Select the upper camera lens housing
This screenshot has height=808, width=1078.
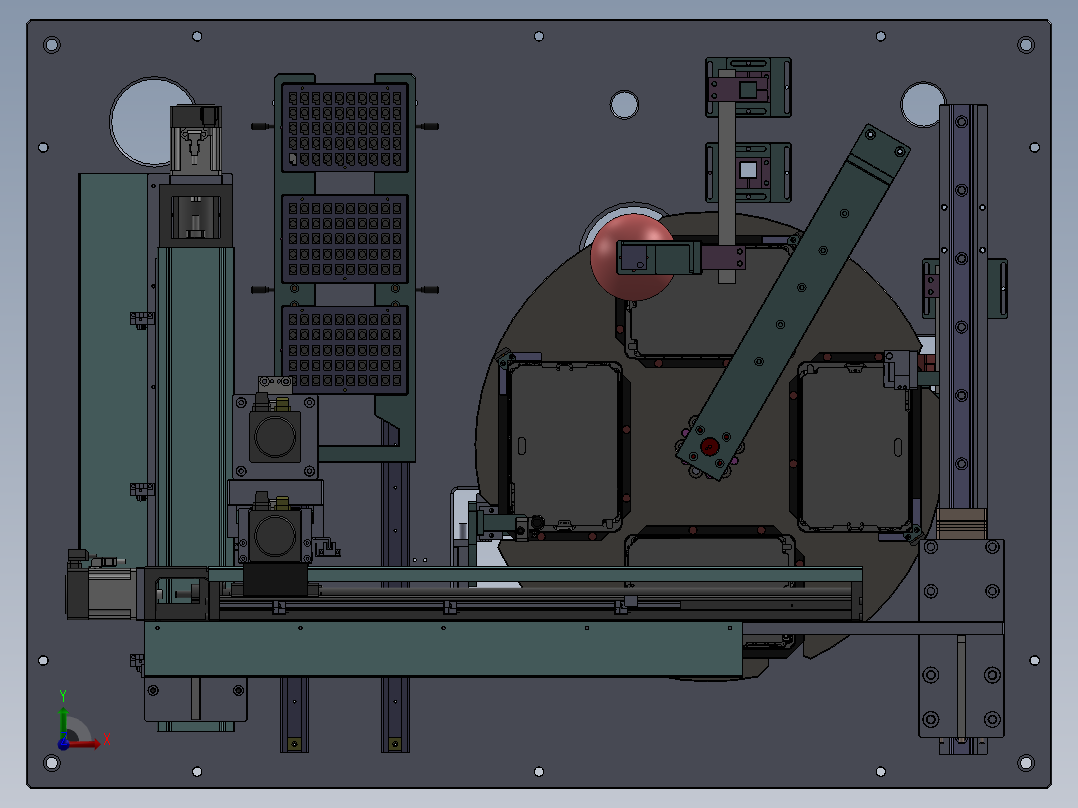coord(275,437)
